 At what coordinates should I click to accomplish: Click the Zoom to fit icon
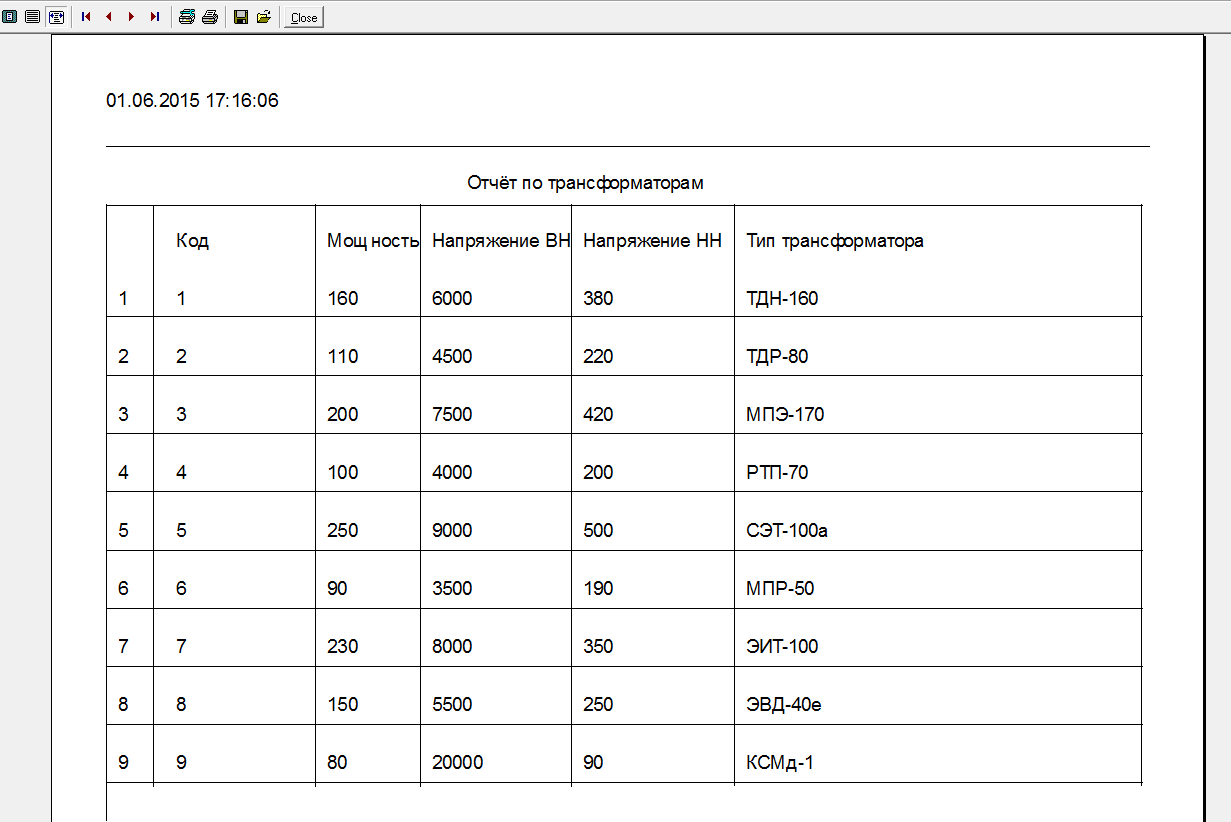point(10,17)
